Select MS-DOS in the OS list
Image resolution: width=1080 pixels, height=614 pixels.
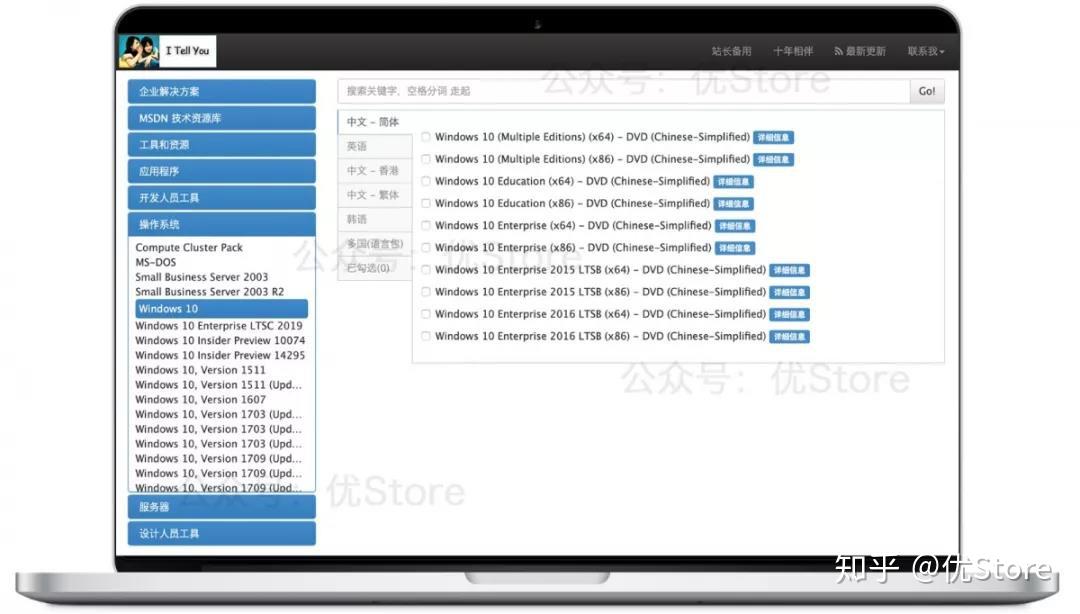click(x=156, y=263)
